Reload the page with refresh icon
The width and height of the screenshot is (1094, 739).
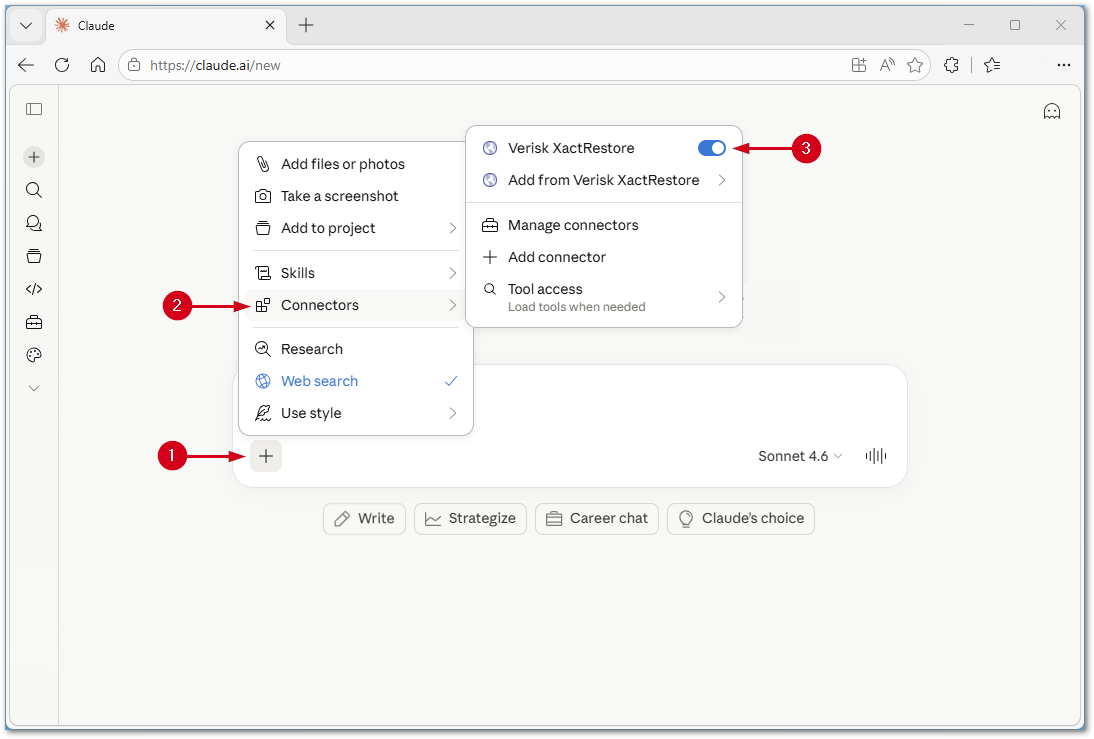pyautogui.click(x=62, y=65)
